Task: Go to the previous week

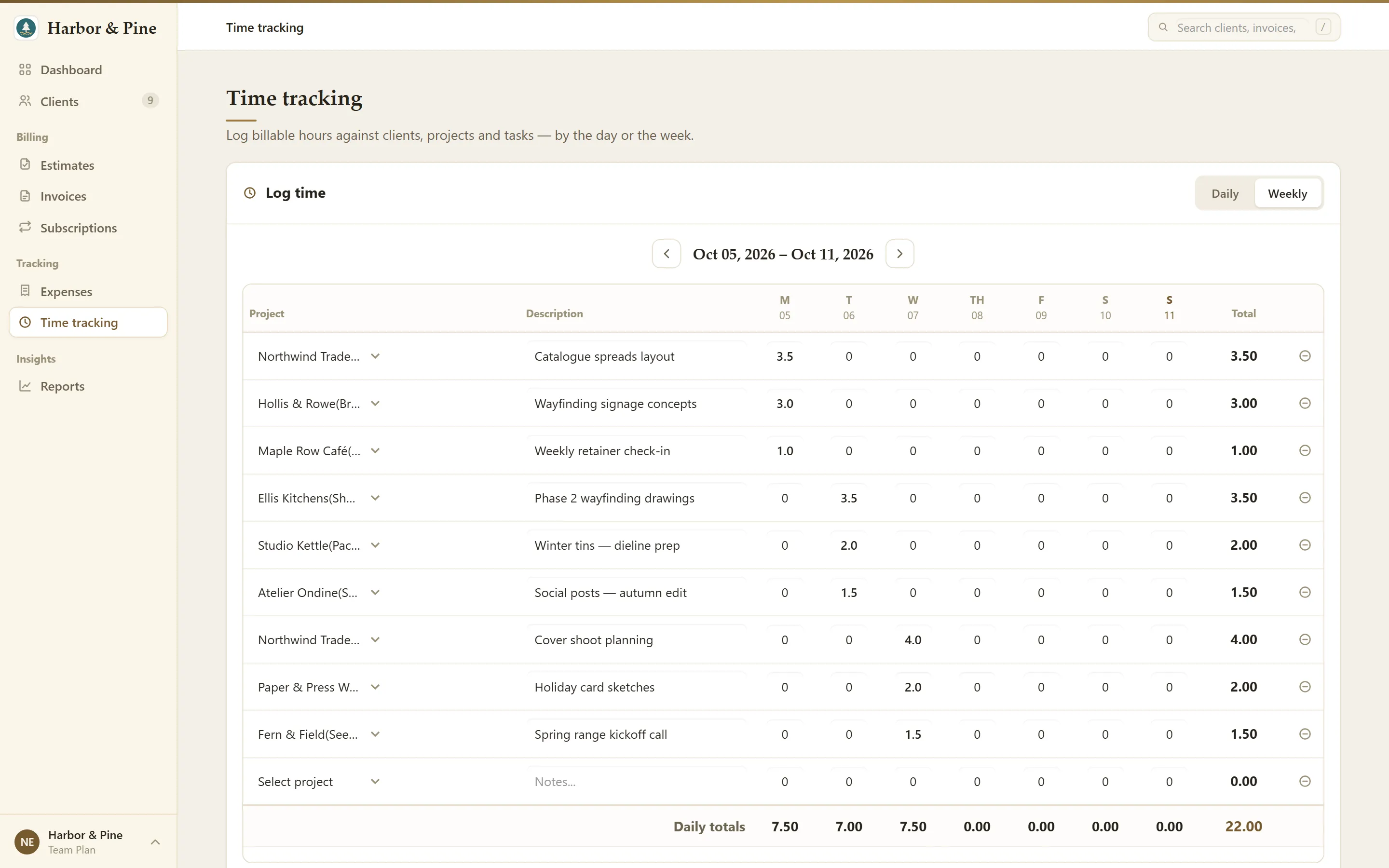Action: tap(667, 254)
